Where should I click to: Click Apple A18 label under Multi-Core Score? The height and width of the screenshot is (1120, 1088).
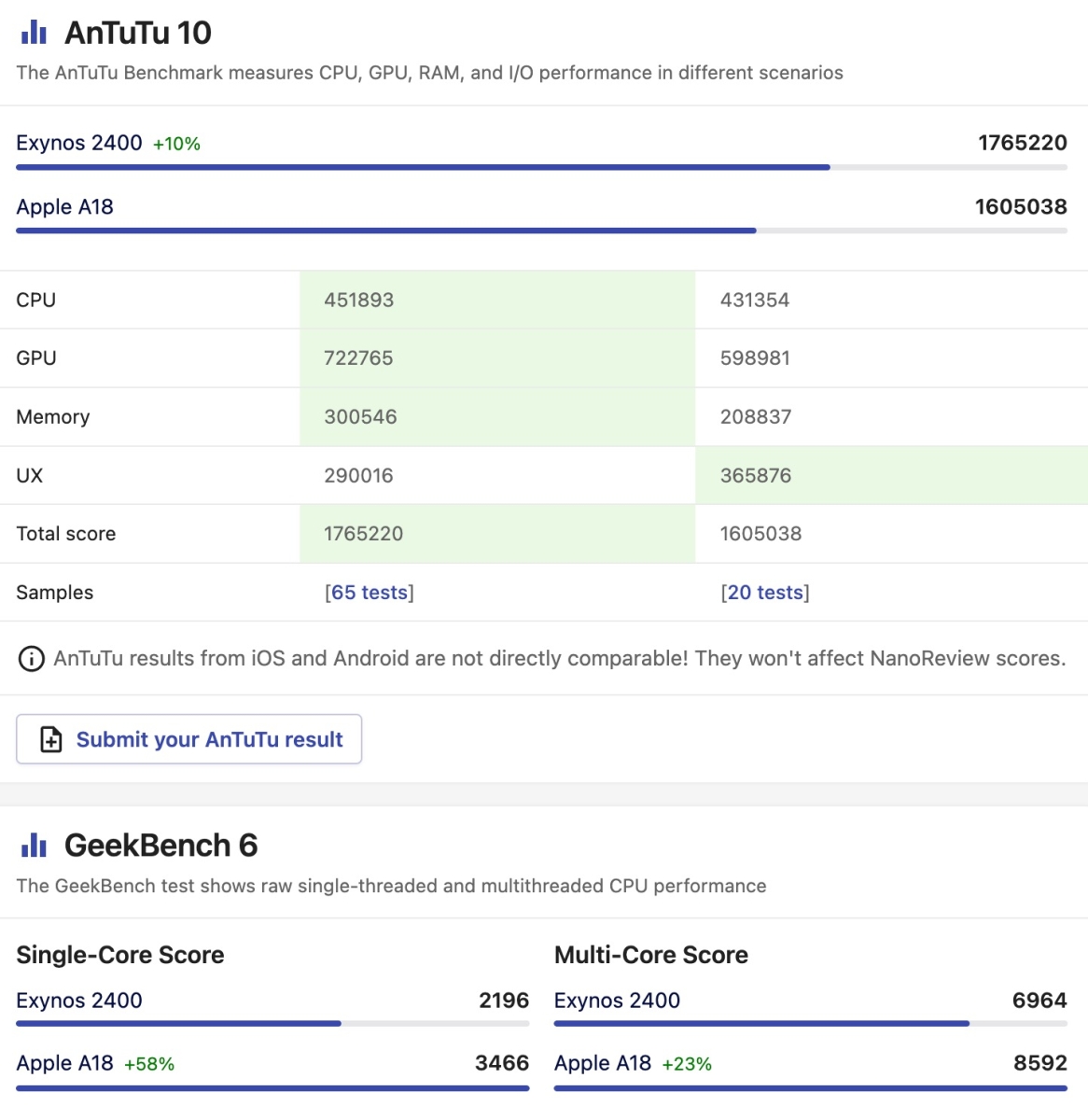[603, 1063]
